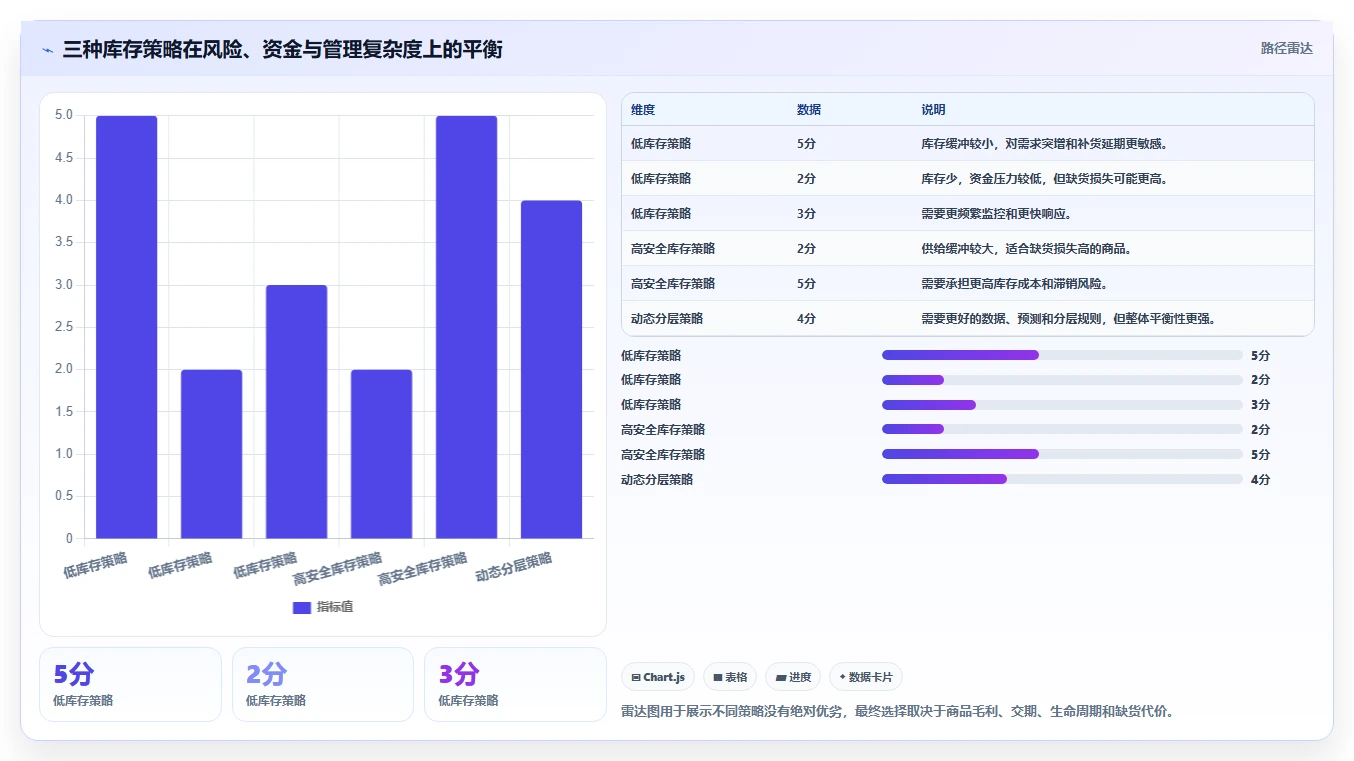Open the 2分 低库存策略 data card
The height and width of the screenshot is (761, 1354).
click(323, 684)
